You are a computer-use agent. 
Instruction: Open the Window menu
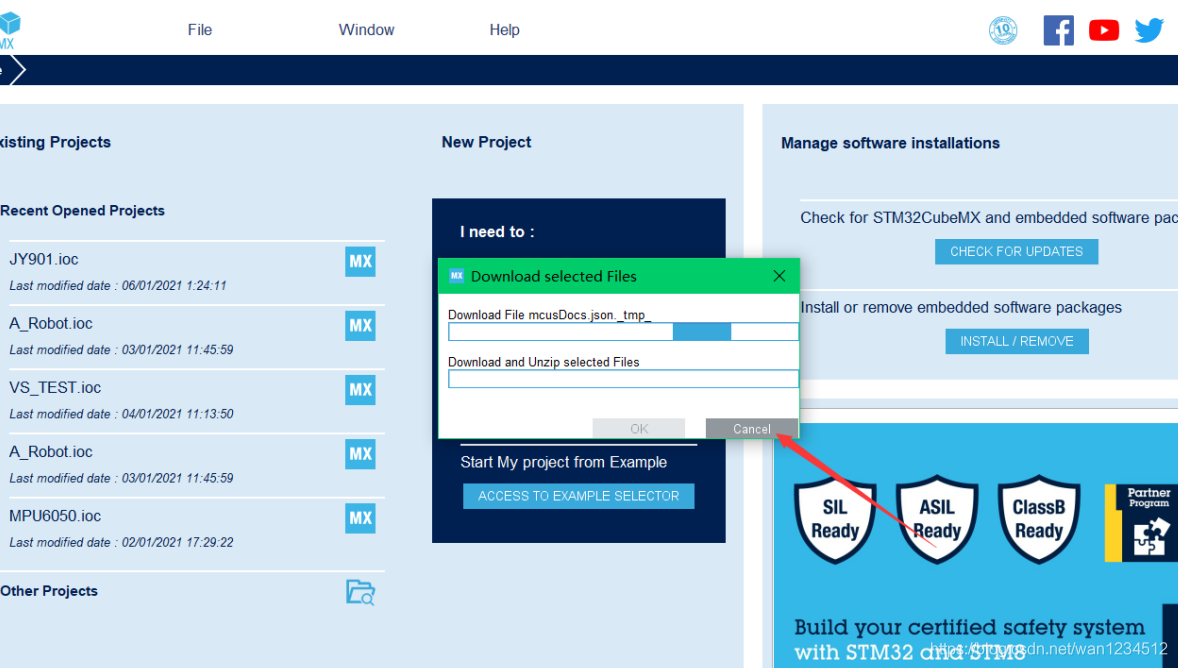tap(366, 30)
